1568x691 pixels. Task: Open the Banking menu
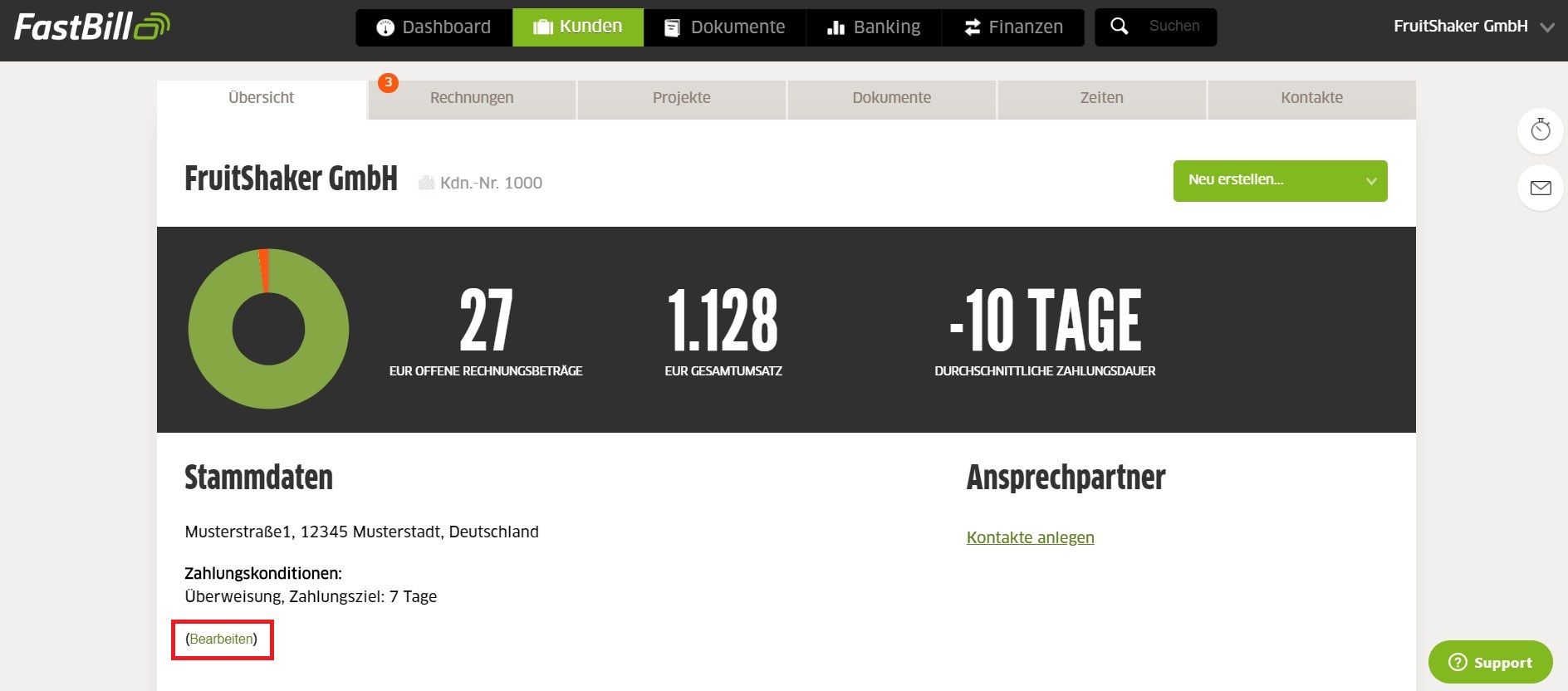coord(875,27)
